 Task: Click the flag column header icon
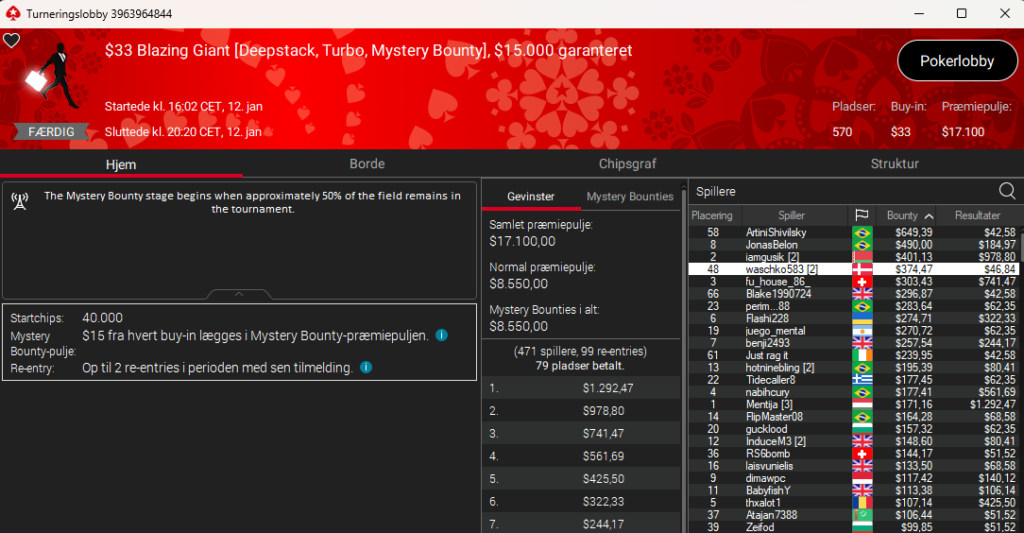point(860,215)
